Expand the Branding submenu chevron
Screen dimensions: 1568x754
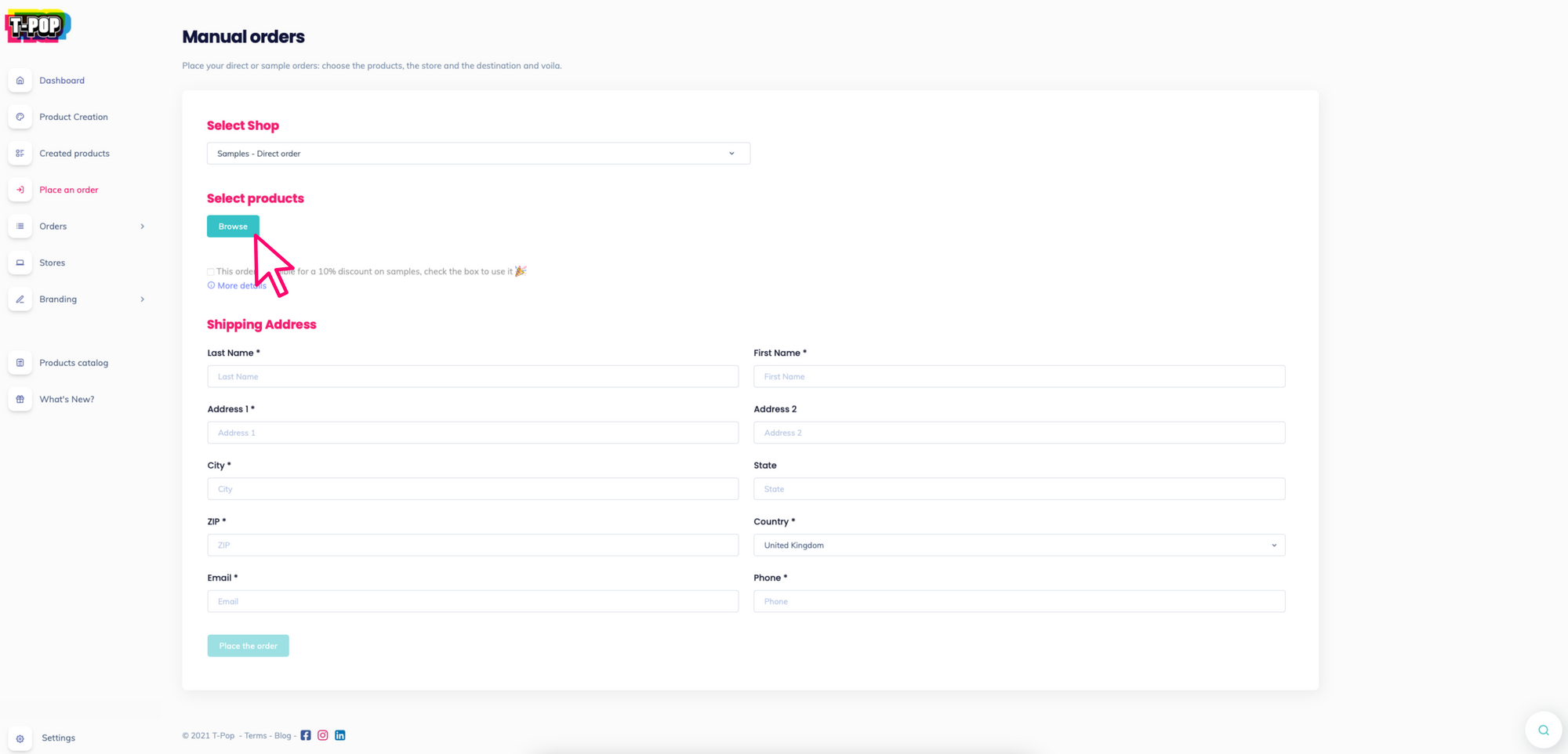click(x=142, y=299)
